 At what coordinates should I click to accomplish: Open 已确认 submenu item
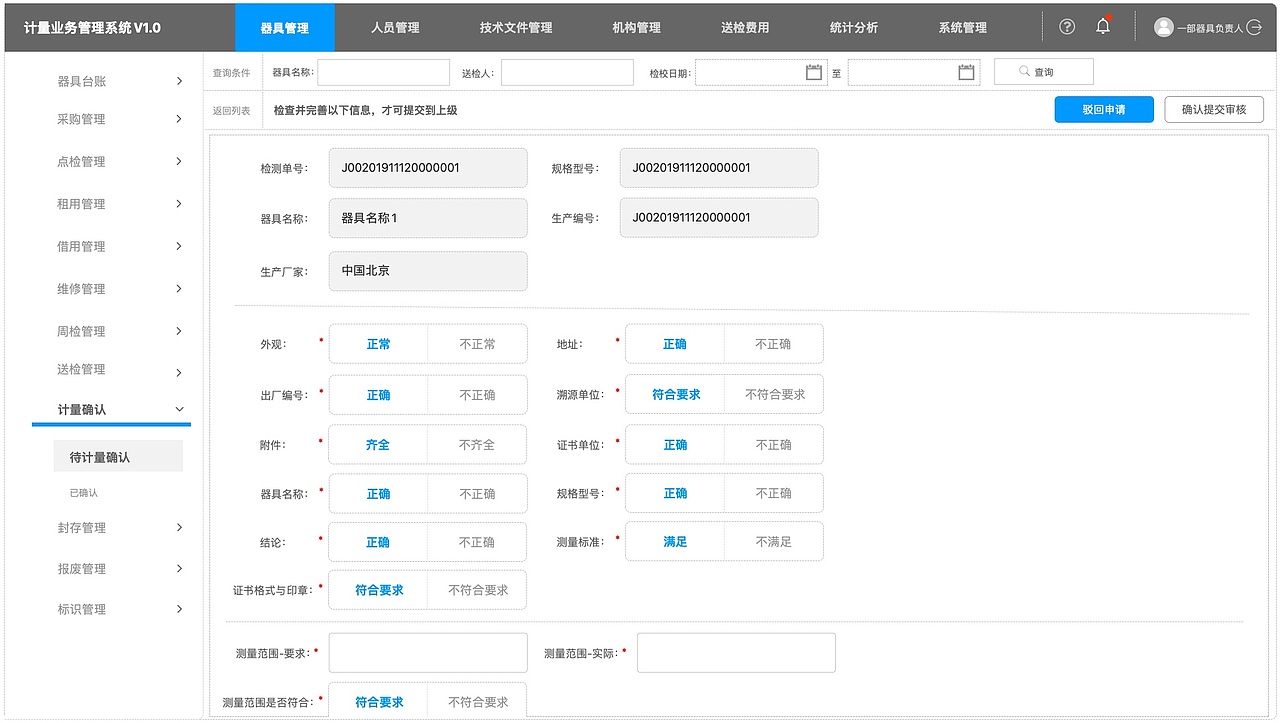click(84, 493)
